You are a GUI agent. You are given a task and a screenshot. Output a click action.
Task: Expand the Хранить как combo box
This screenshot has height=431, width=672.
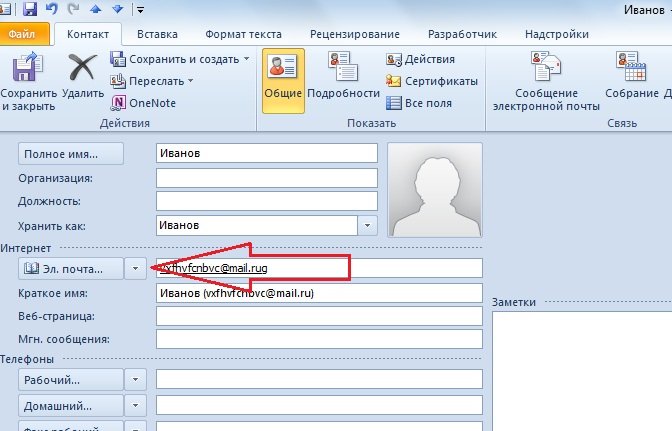click(x=367, y=226)
